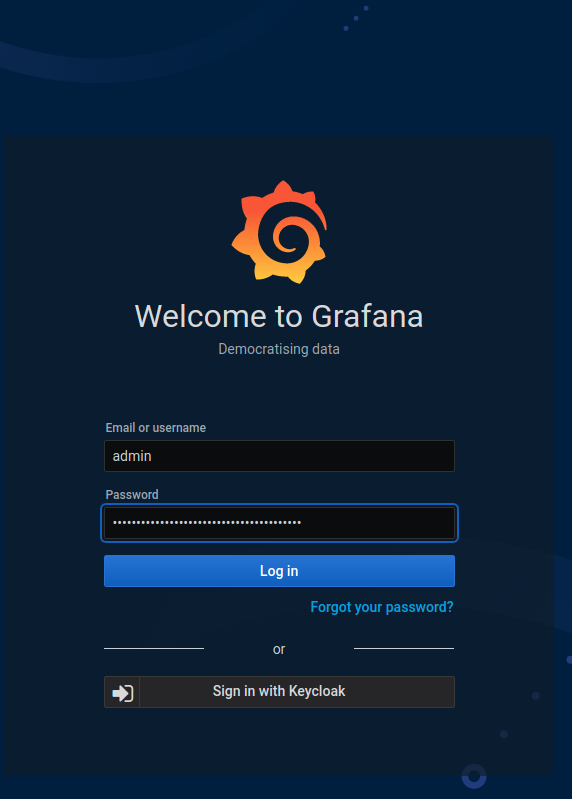Click the divider line right of "or"

tap(404, 648)
